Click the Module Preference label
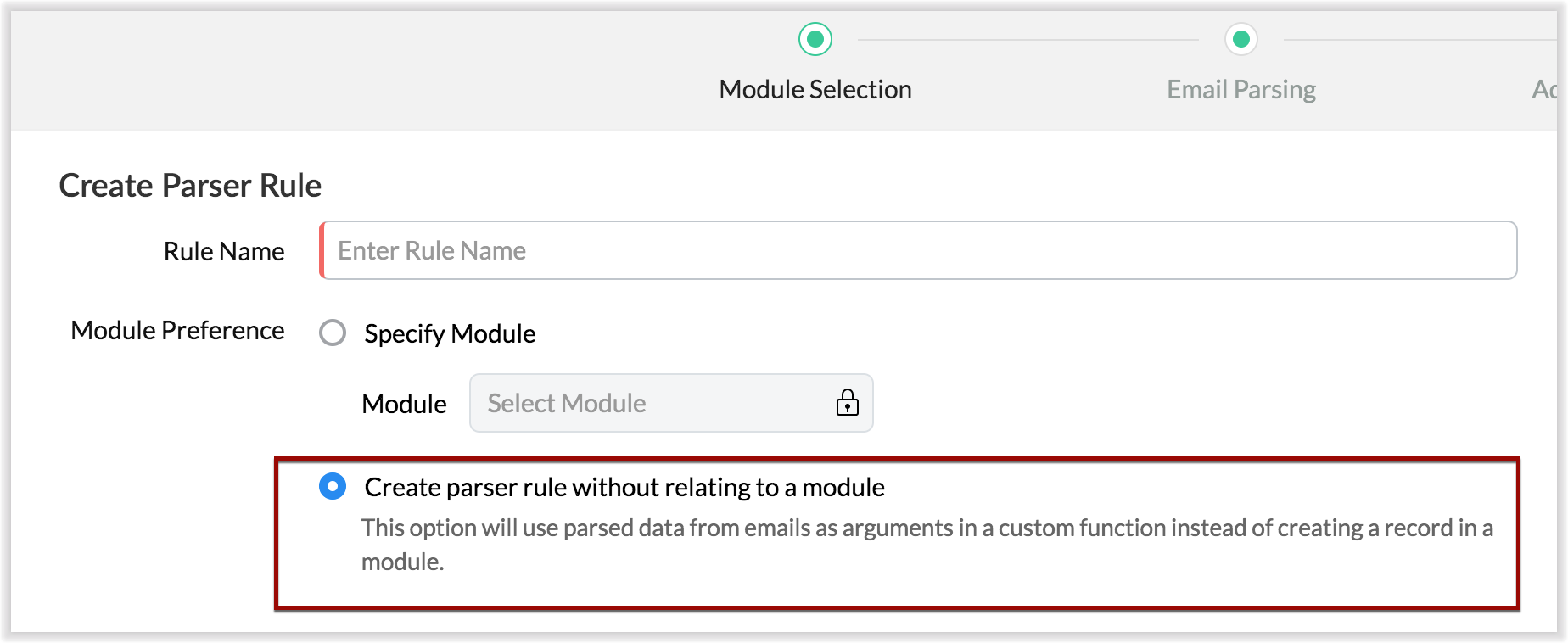1568x643 pixels. 177,330
